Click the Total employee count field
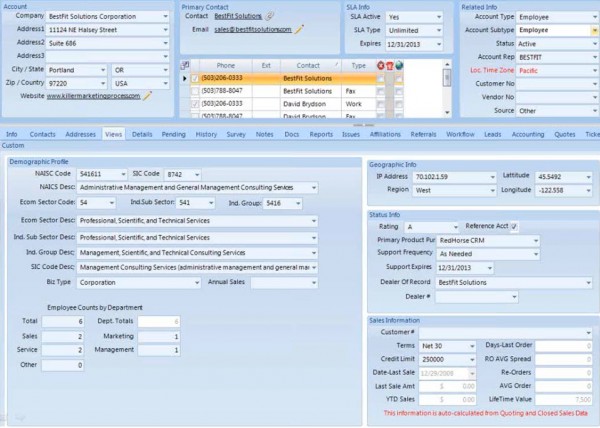Viewport: 600px width, 428px height. (63, 322)
